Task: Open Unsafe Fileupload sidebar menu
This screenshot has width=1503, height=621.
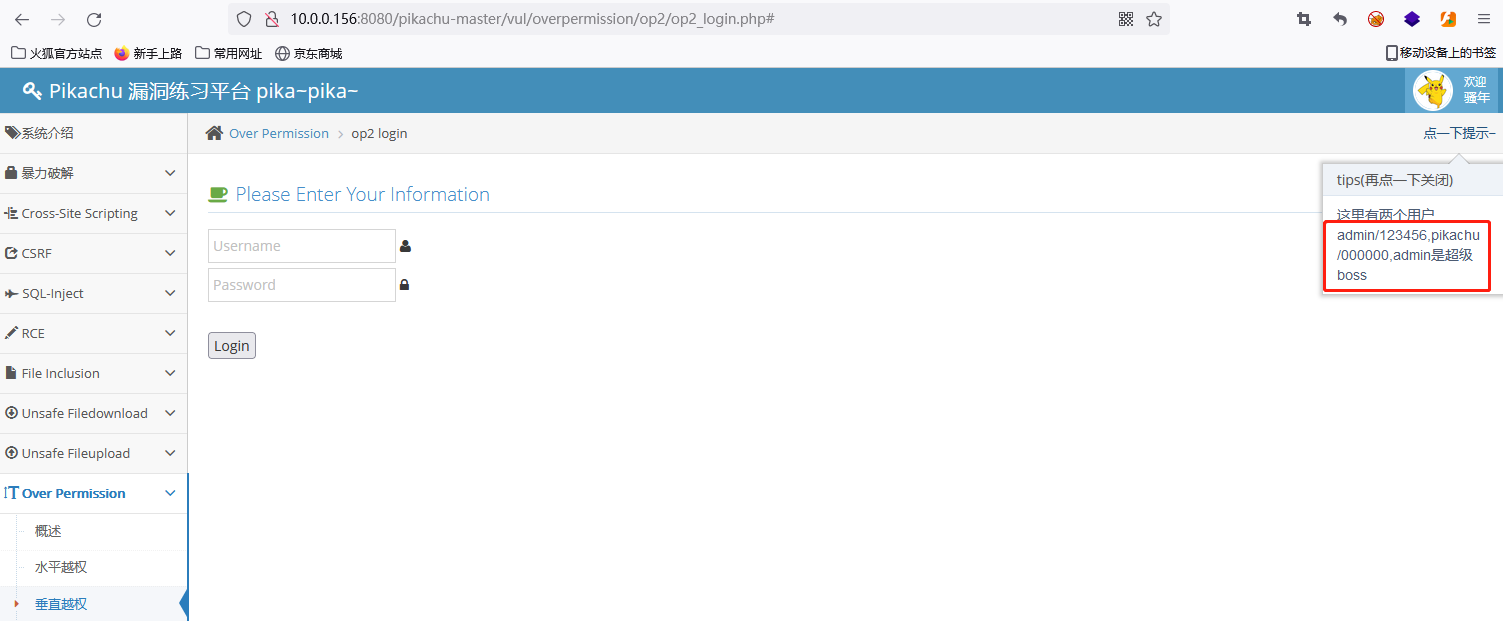Action: [94, 453]
